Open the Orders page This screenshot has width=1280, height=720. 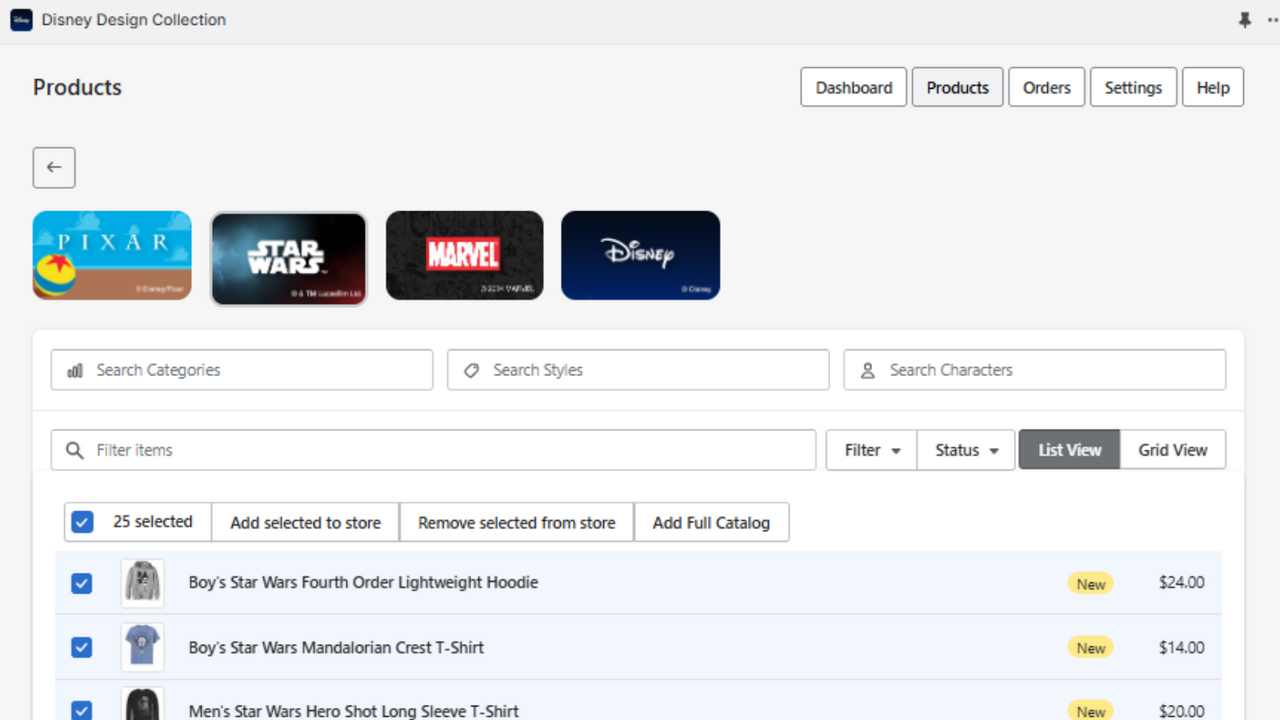pos(1046,87)
